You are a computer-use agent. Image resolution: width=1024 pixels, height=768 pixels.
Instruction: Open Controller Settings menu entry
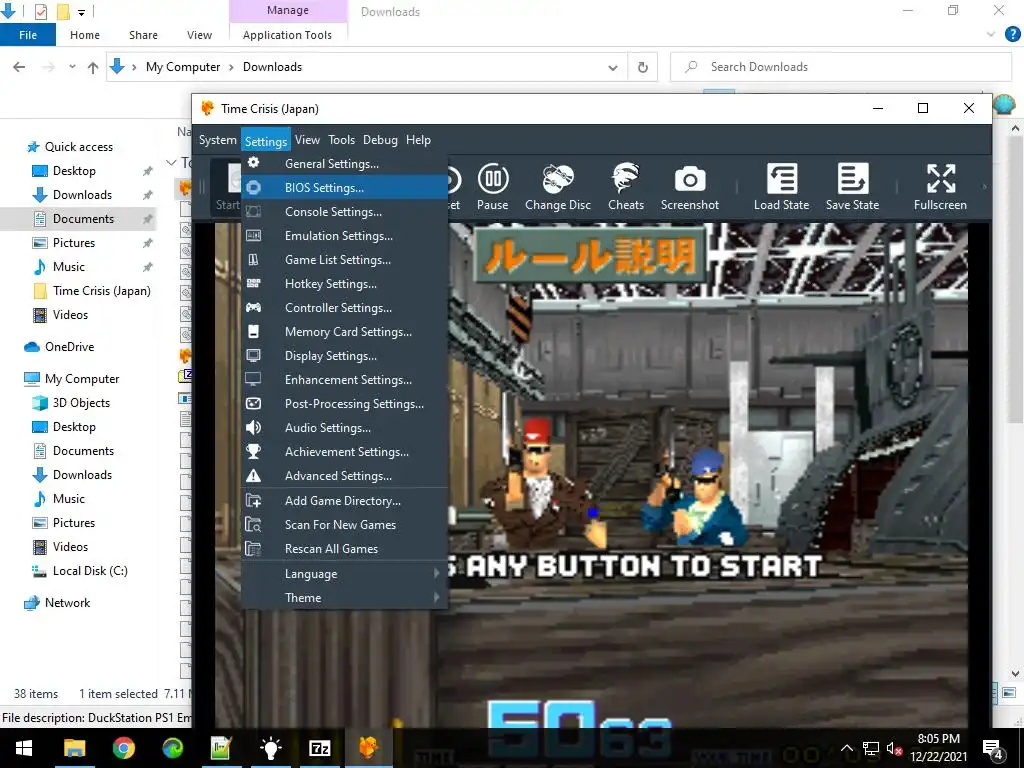click(345, 308)
